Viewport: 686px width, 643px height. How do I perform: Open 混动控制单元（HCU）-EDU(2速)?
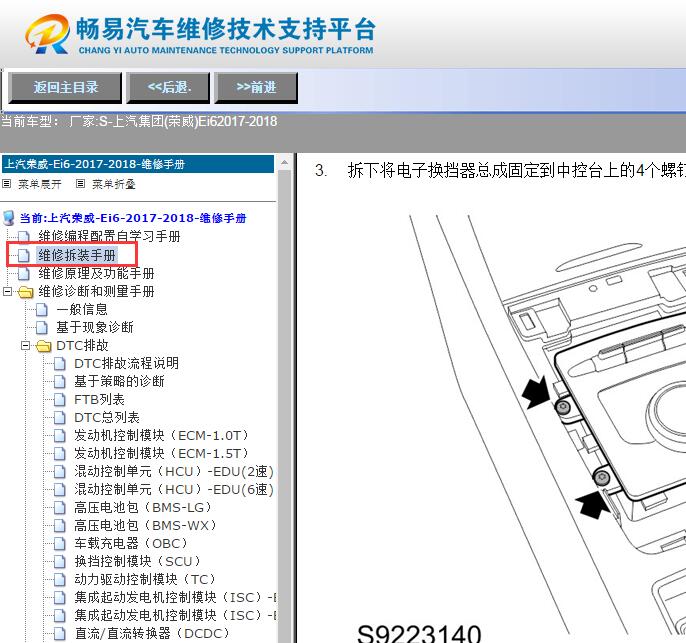click(x=174, y=471)
